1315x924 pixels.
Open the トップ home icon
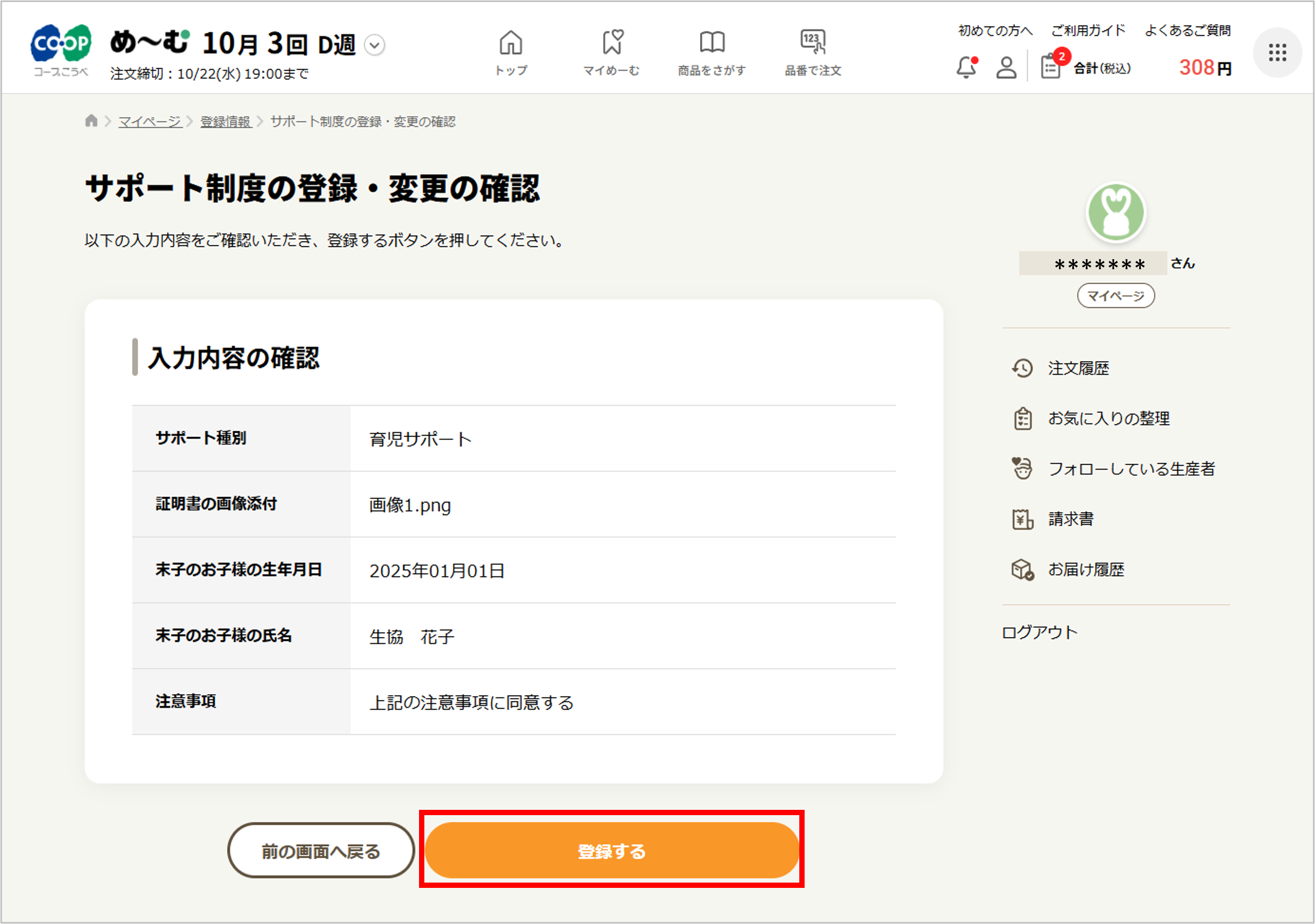point(511,43)
